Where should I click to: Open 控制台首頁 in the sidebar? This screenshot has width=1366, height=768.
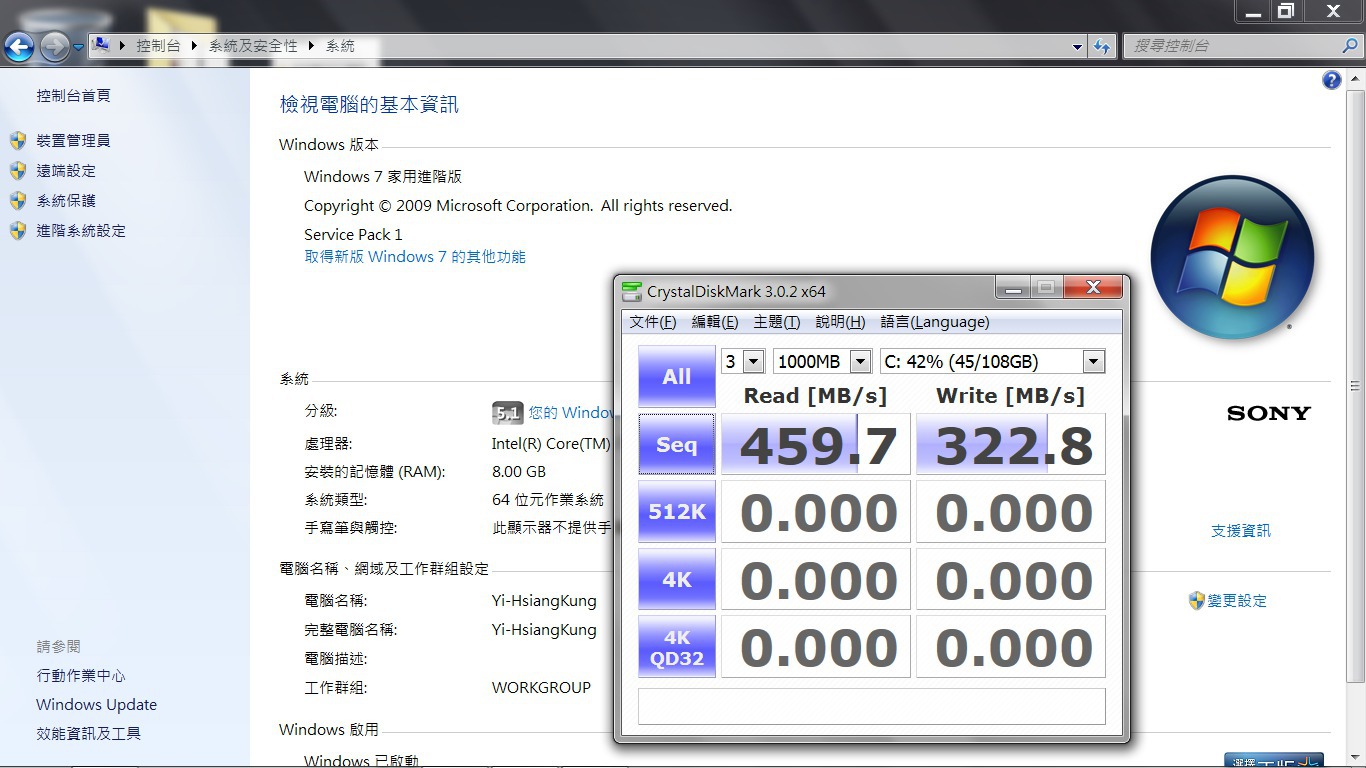tap(73, 96)
